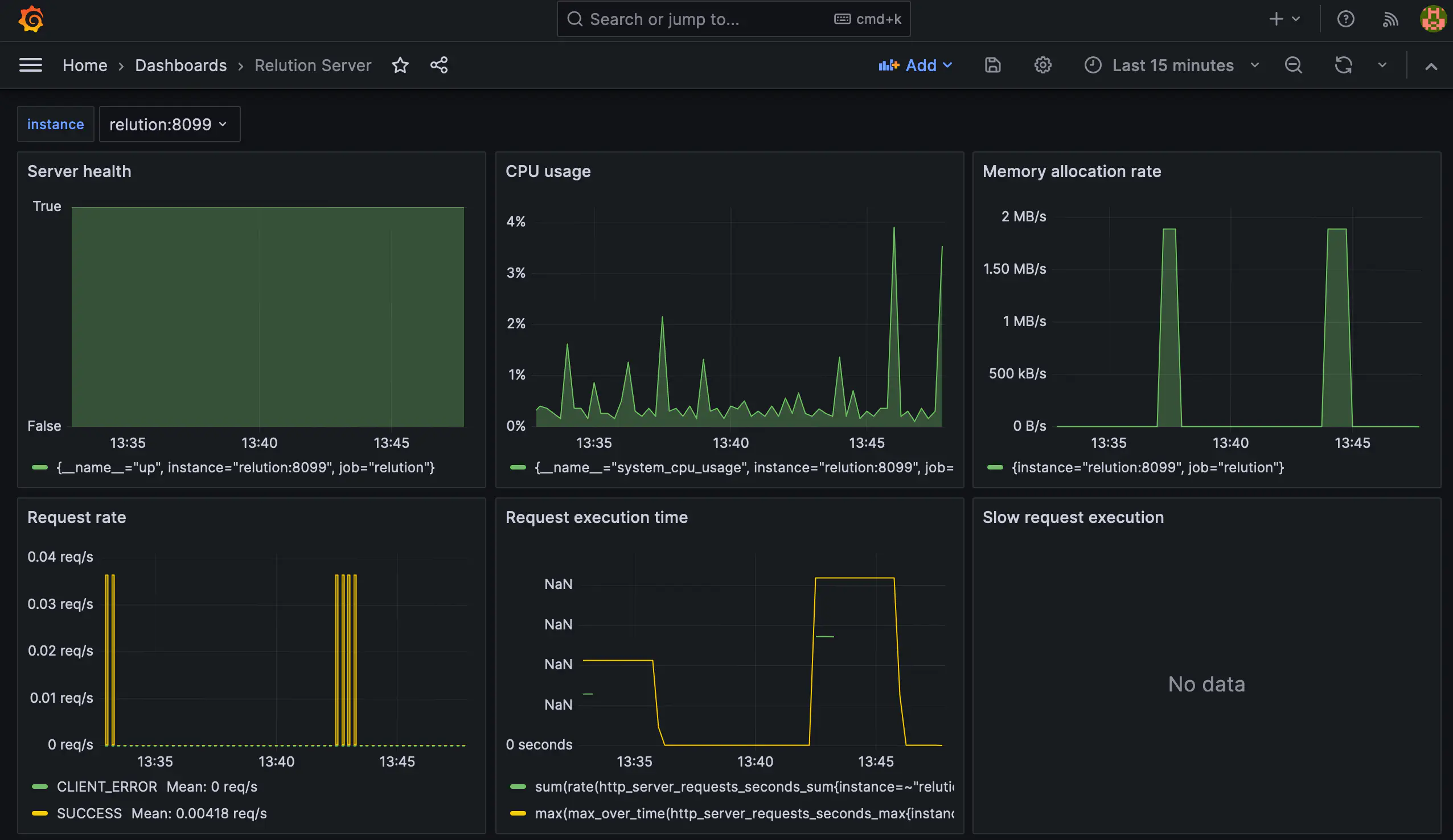Image resolution: width=1453 pixels, height=840 pixels.
Task: Go to Dashboards in the breadcrumb
Action: [181, 65]
